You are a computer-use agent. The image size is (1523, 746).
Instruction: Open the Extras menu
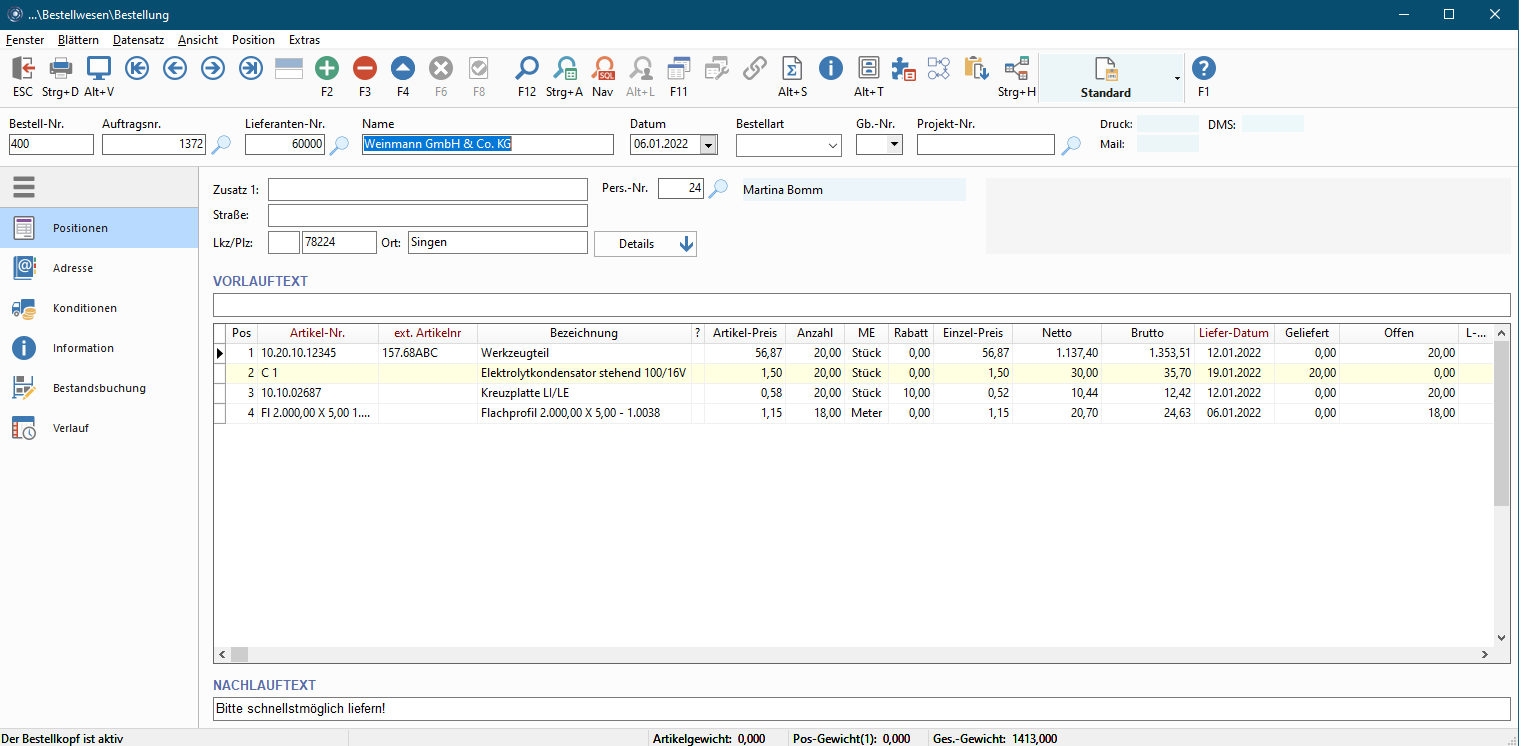tap(304, 40)
